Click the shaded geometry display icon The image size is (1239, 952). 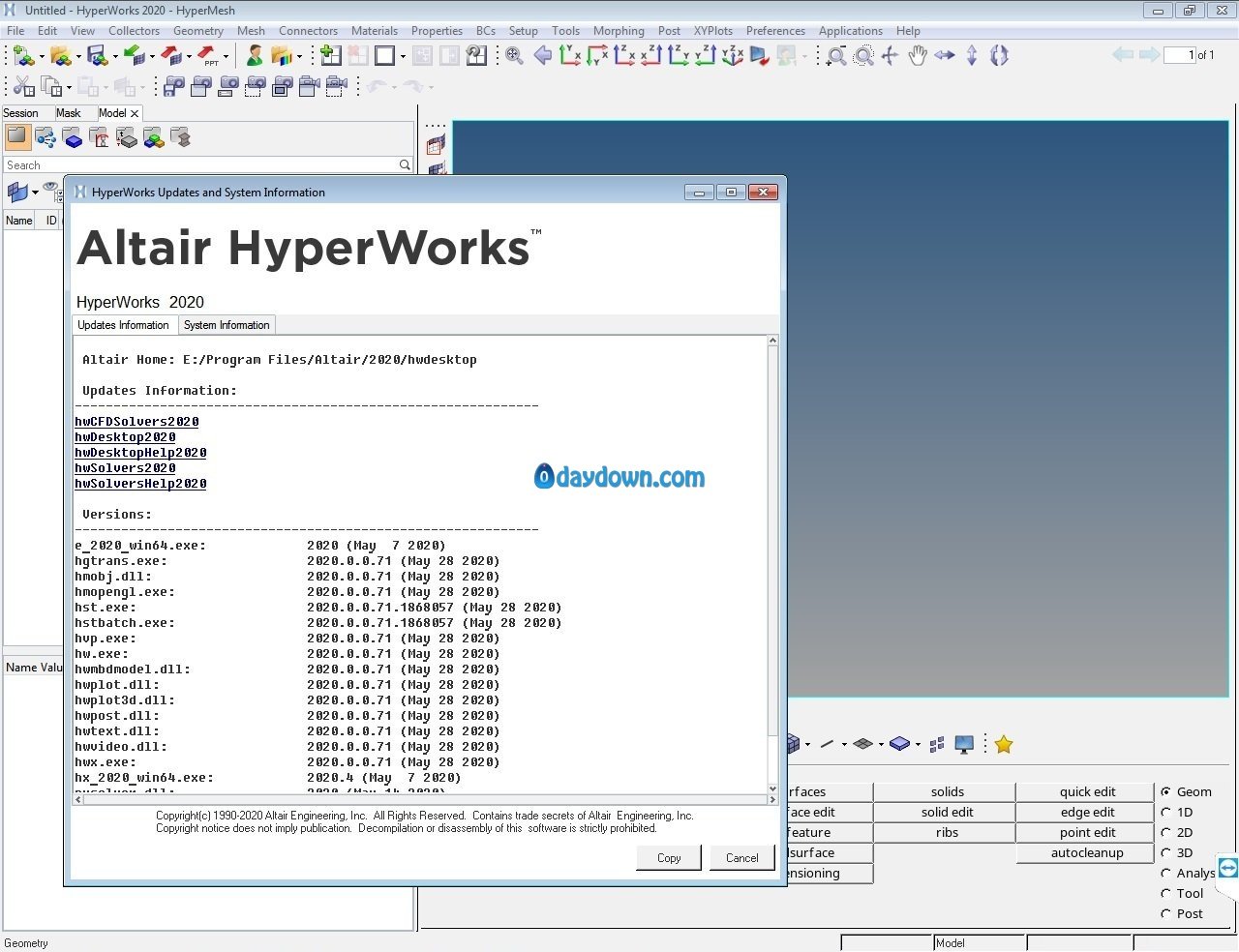899,744
